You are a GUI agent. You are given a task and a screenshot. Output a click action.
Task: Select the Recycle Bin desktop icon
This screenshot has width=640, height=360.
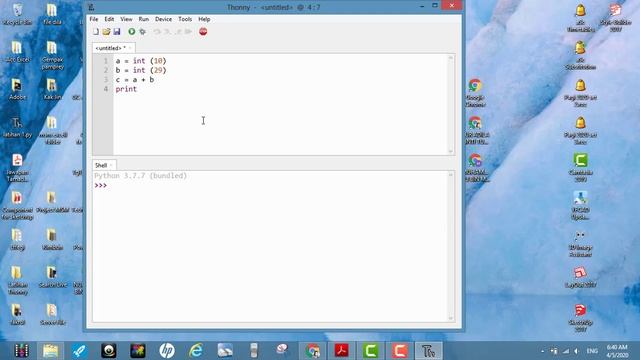pyautogui.click(x=17, y=15)
